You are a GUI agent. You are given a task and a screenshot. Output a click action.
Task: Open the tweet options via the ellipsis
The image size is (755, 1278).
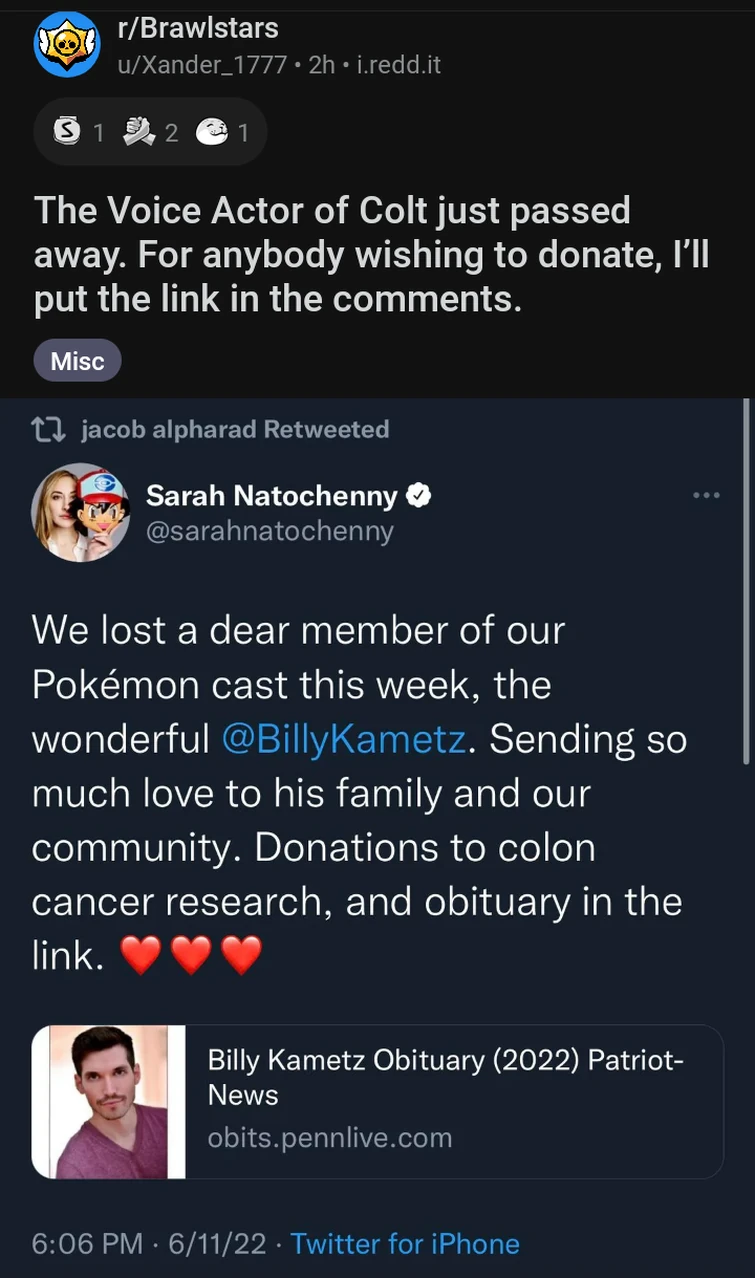pos(708,494)
